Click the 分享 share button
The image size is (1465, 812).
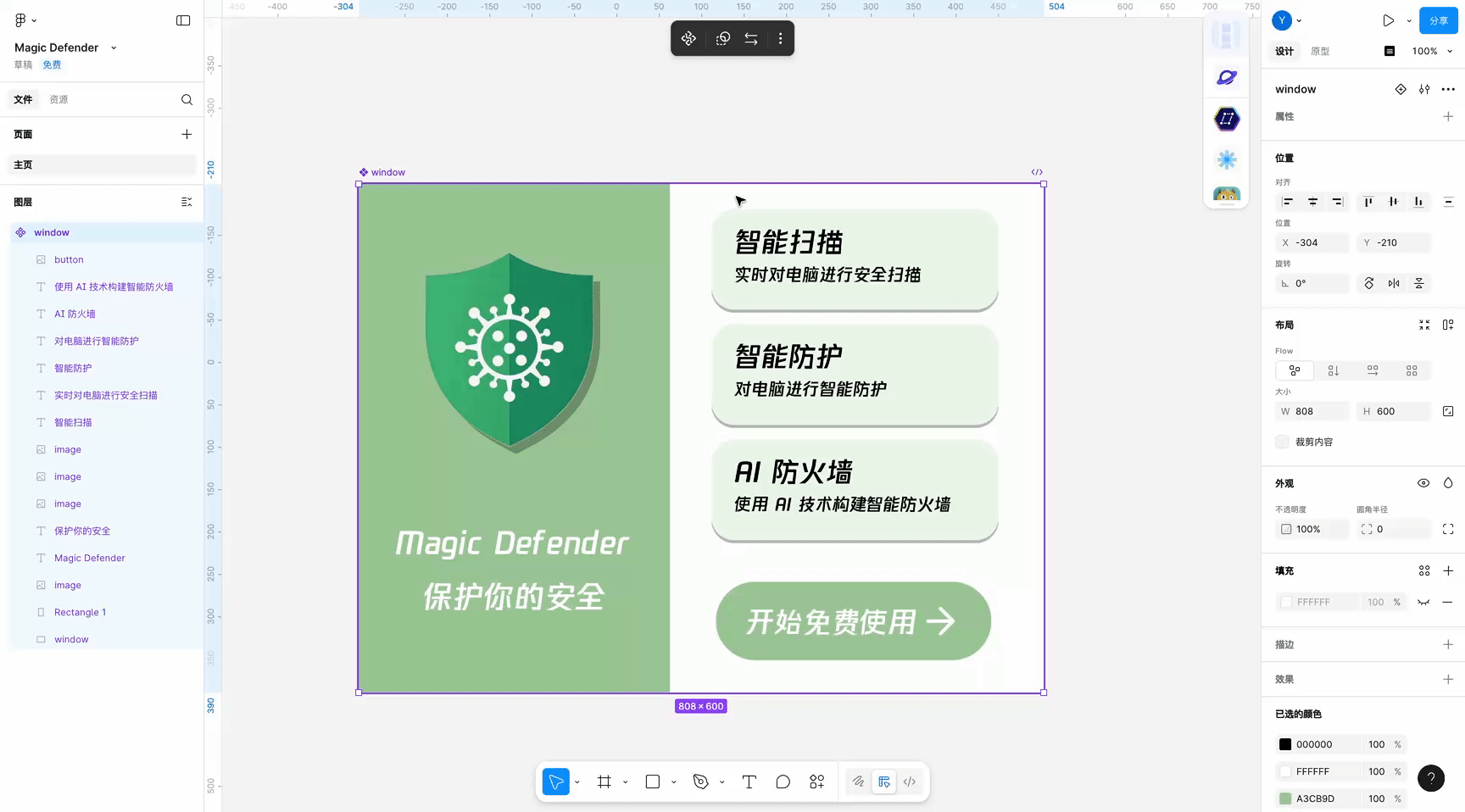coord(1438,20)
